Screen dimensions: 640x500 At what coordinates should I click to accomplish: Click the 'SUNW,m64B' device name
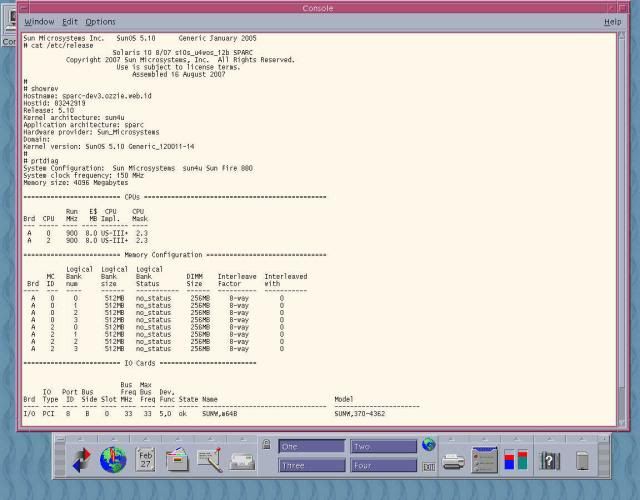click(x=220, y=413)
